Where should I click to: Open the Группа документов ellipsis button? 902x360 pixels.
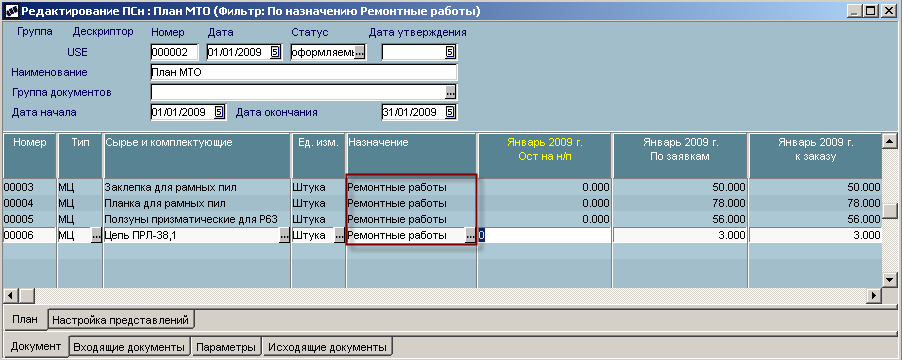coord(450,92)
